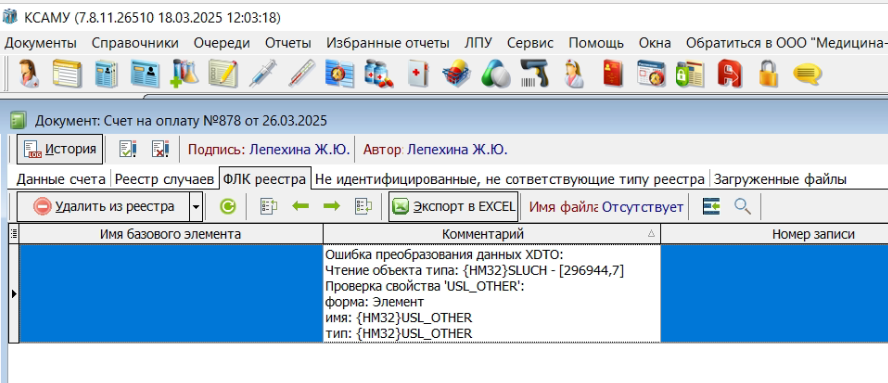
Task: Click document icon with red cross
Action: (x=160, y=149)
